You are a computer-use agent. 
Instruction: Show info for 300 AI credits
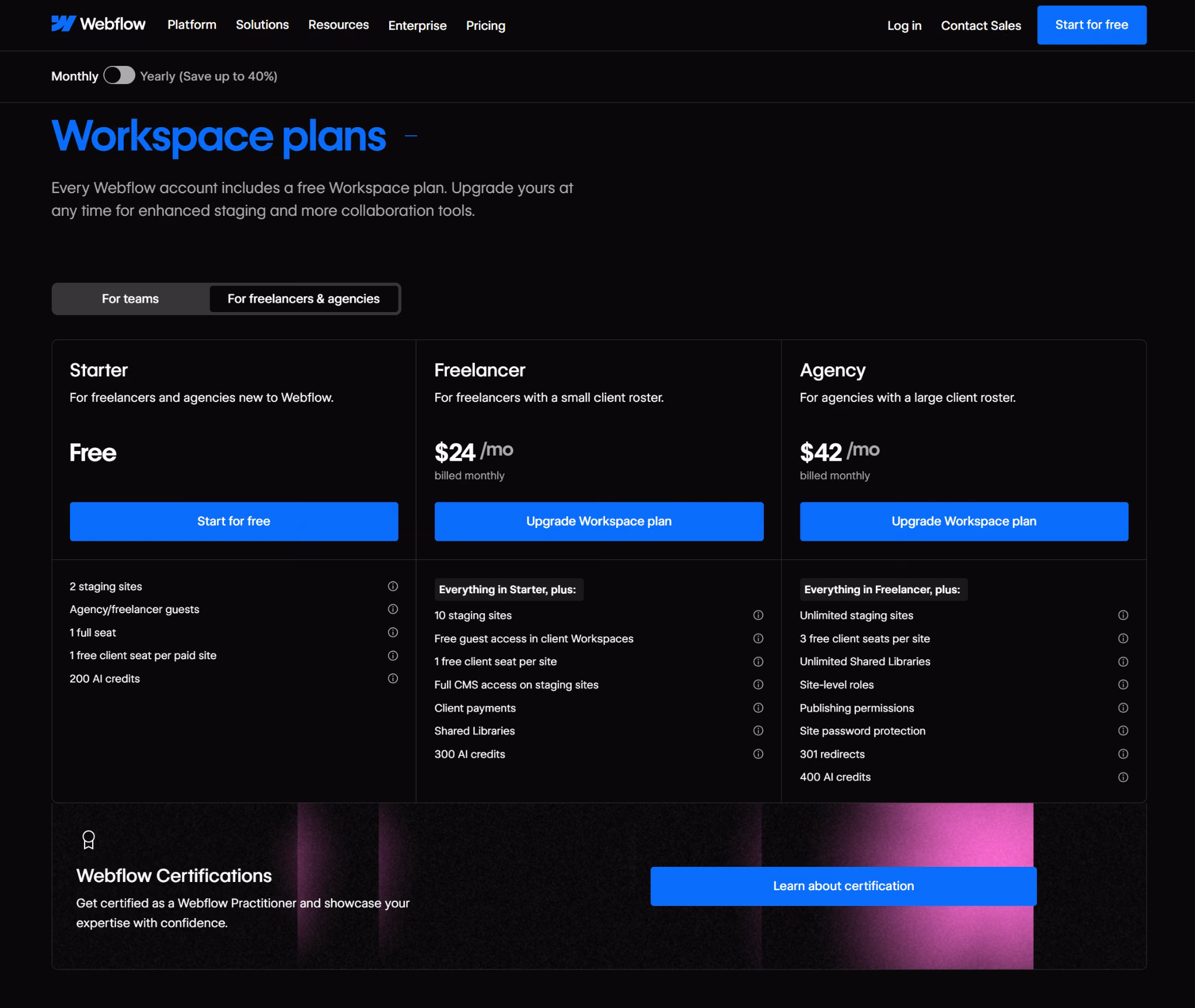(x=758, y=754)
